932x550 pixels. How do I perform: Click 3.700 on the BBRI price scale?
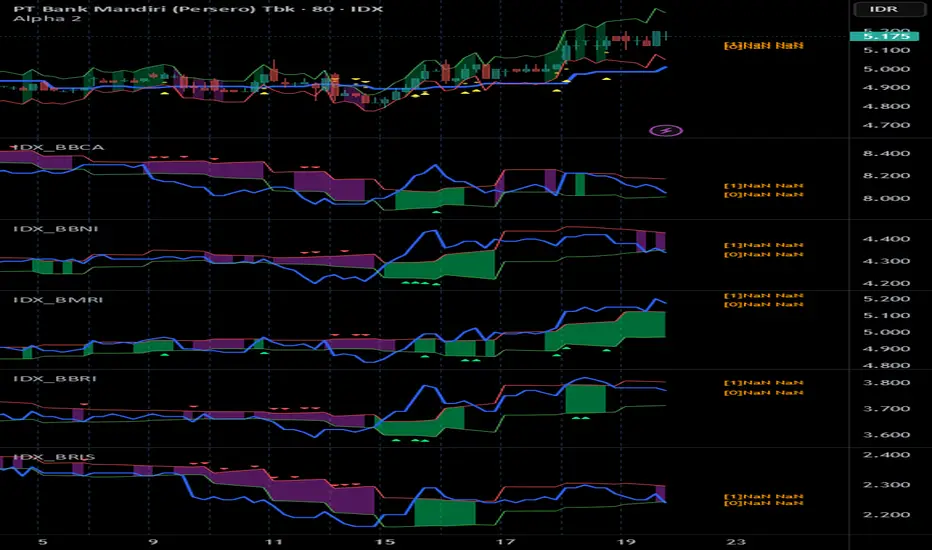click(x=886, y=409)
